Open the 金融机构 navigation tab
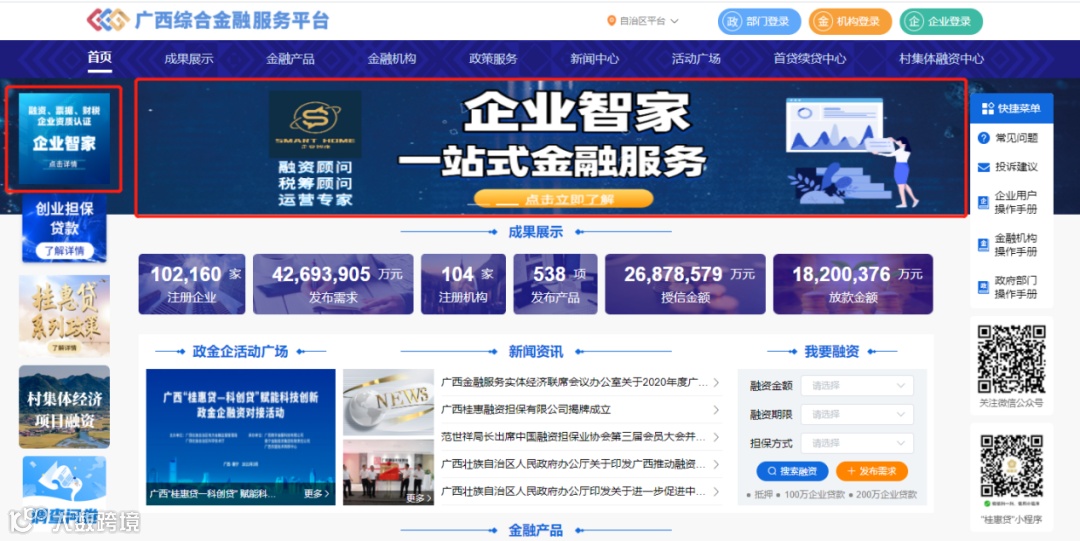Viewport: 1080px width, 541px height. (391, 59)
